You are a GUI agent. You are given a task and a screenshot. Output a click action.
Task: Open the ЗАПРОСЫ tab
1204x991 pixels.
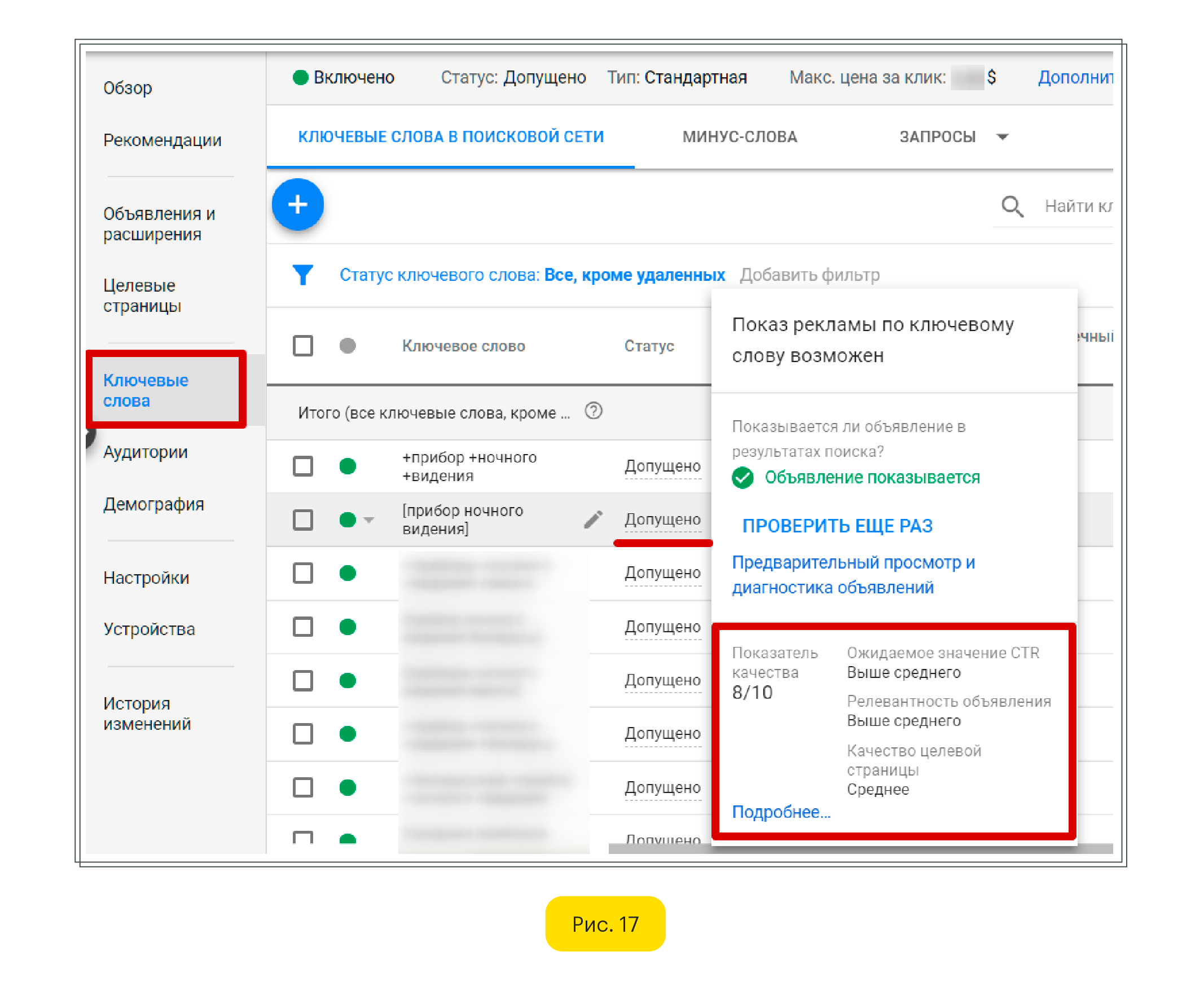(x=937, y=136)
